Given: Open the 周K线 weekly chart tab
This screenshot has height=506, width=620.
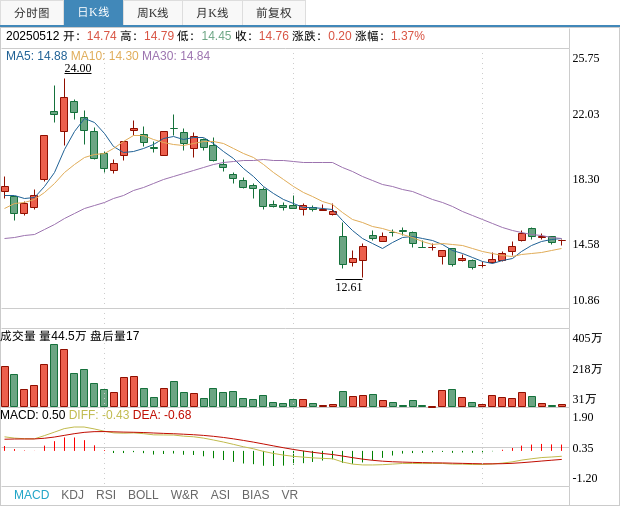Looking at the screenshot, I should tap(153, 13).
